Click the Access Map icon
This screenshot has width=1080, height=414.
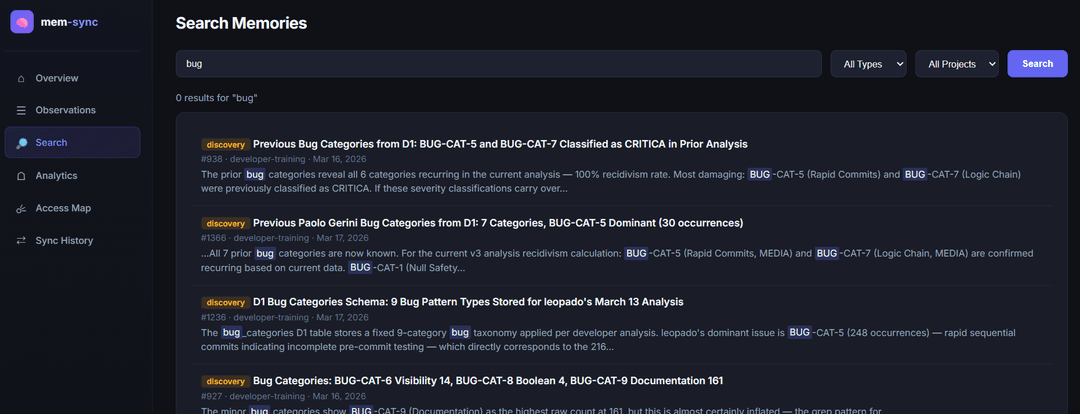[21, 208]
